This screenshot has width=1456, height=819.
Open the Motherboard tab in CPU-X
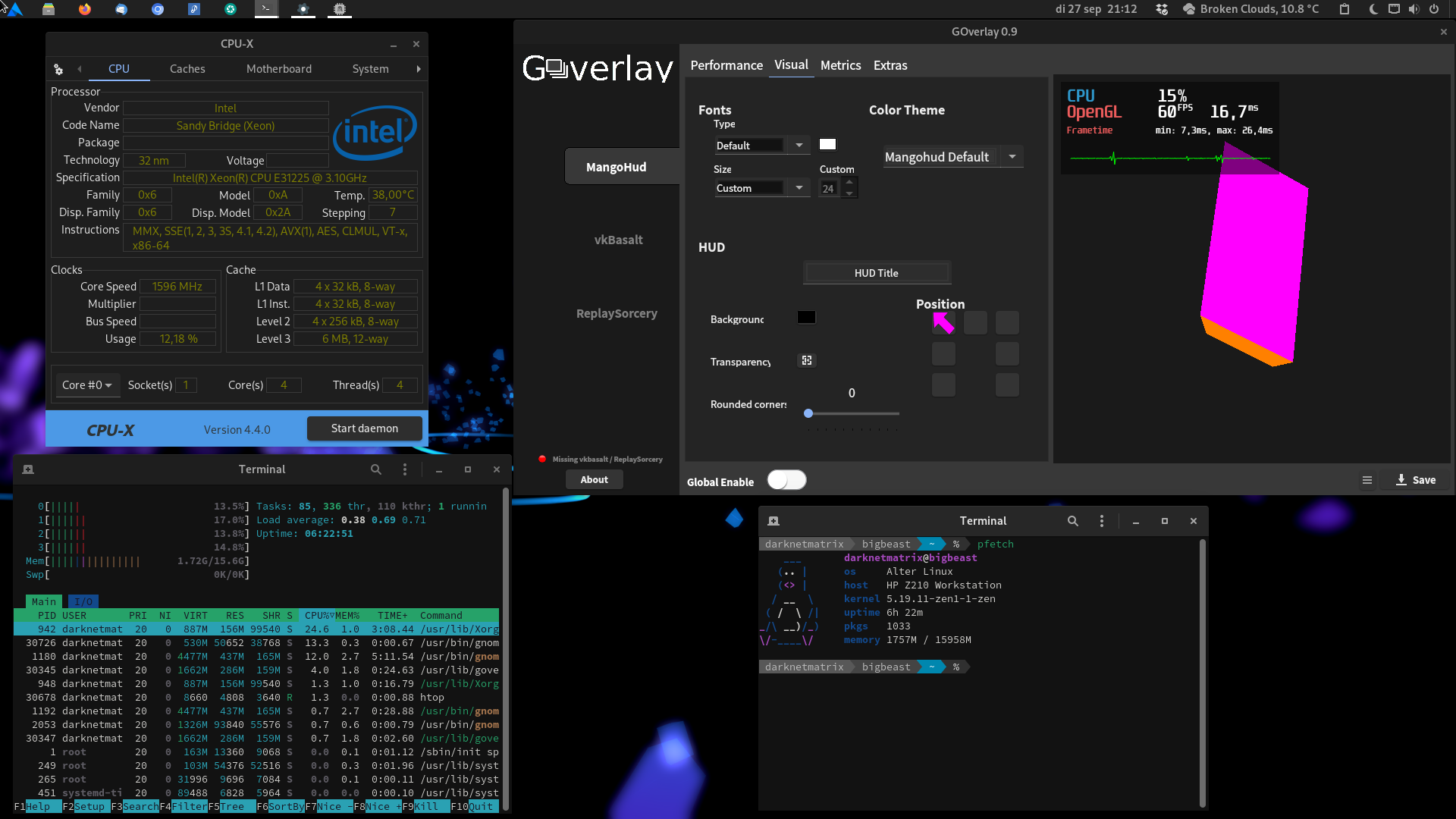point(279,68)
